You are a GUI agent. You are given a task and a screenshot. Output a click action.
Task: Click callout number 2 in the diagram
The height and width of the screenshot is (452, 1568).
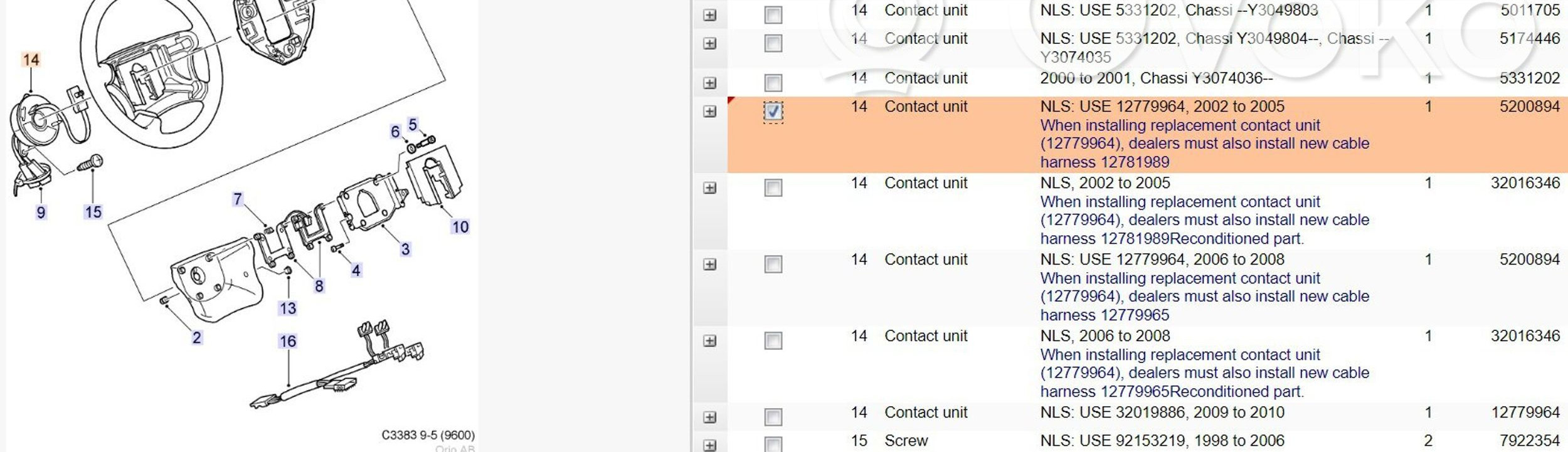pos(196,338)
